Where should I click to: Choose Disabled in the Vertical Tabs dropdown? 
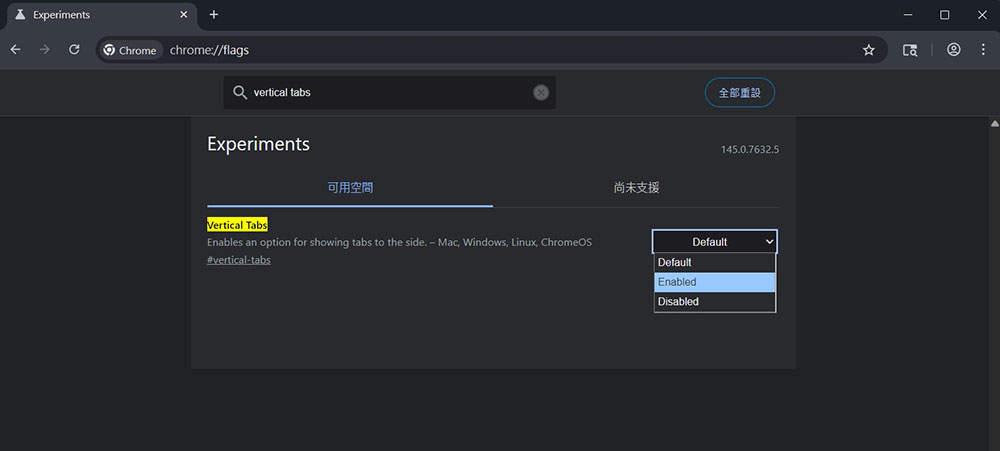click(x=714, y=302)
